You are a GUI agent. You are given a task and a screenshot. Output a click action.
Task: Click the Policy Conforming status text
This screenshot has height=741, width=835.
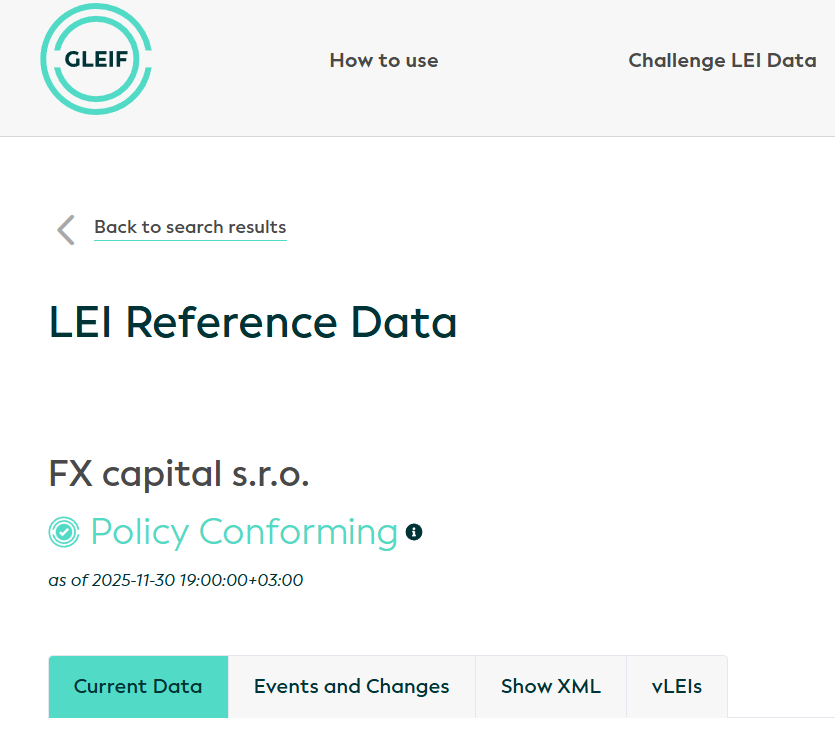coord(243,532)
